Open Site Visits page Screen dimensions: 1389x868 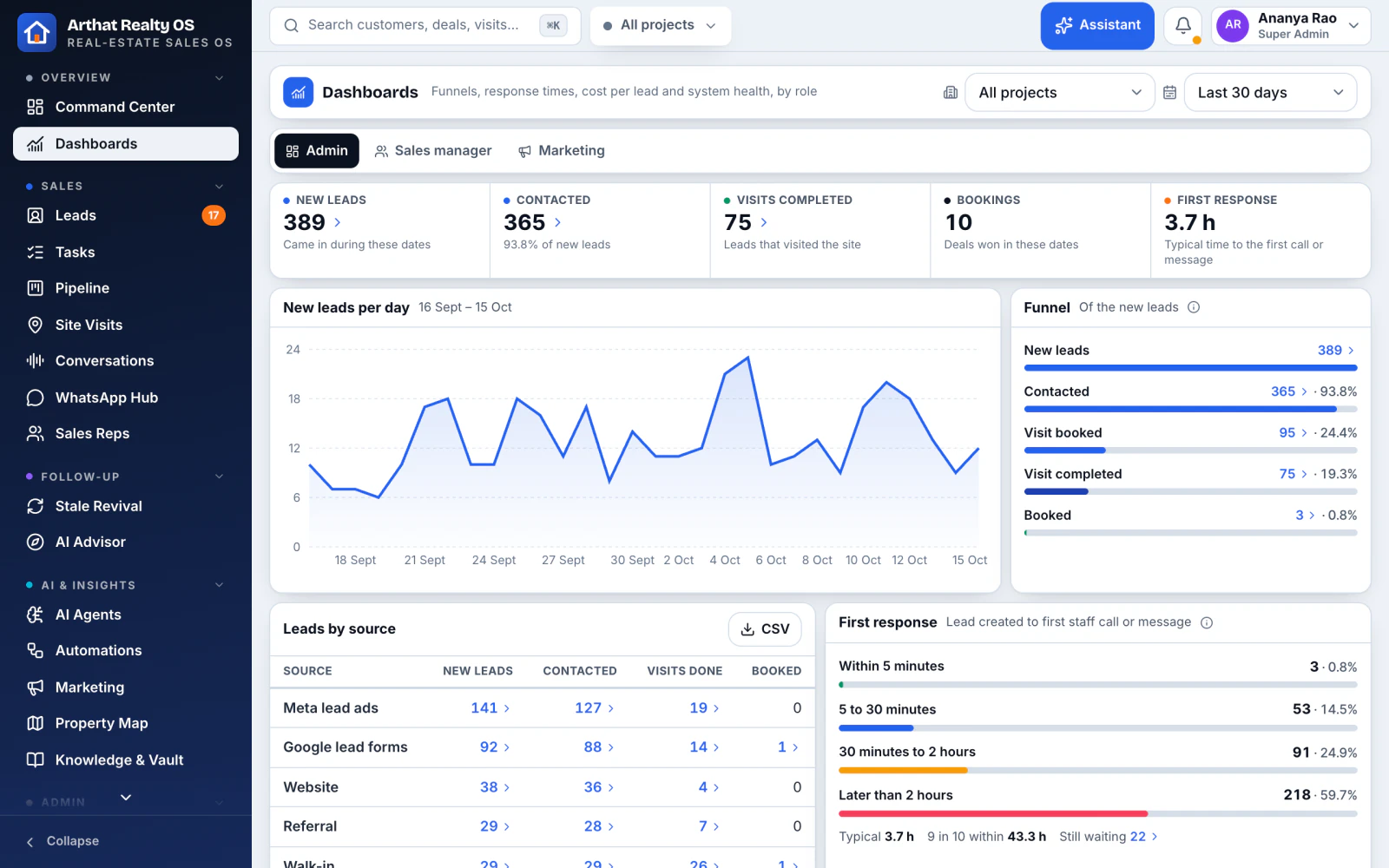point(126,325)
